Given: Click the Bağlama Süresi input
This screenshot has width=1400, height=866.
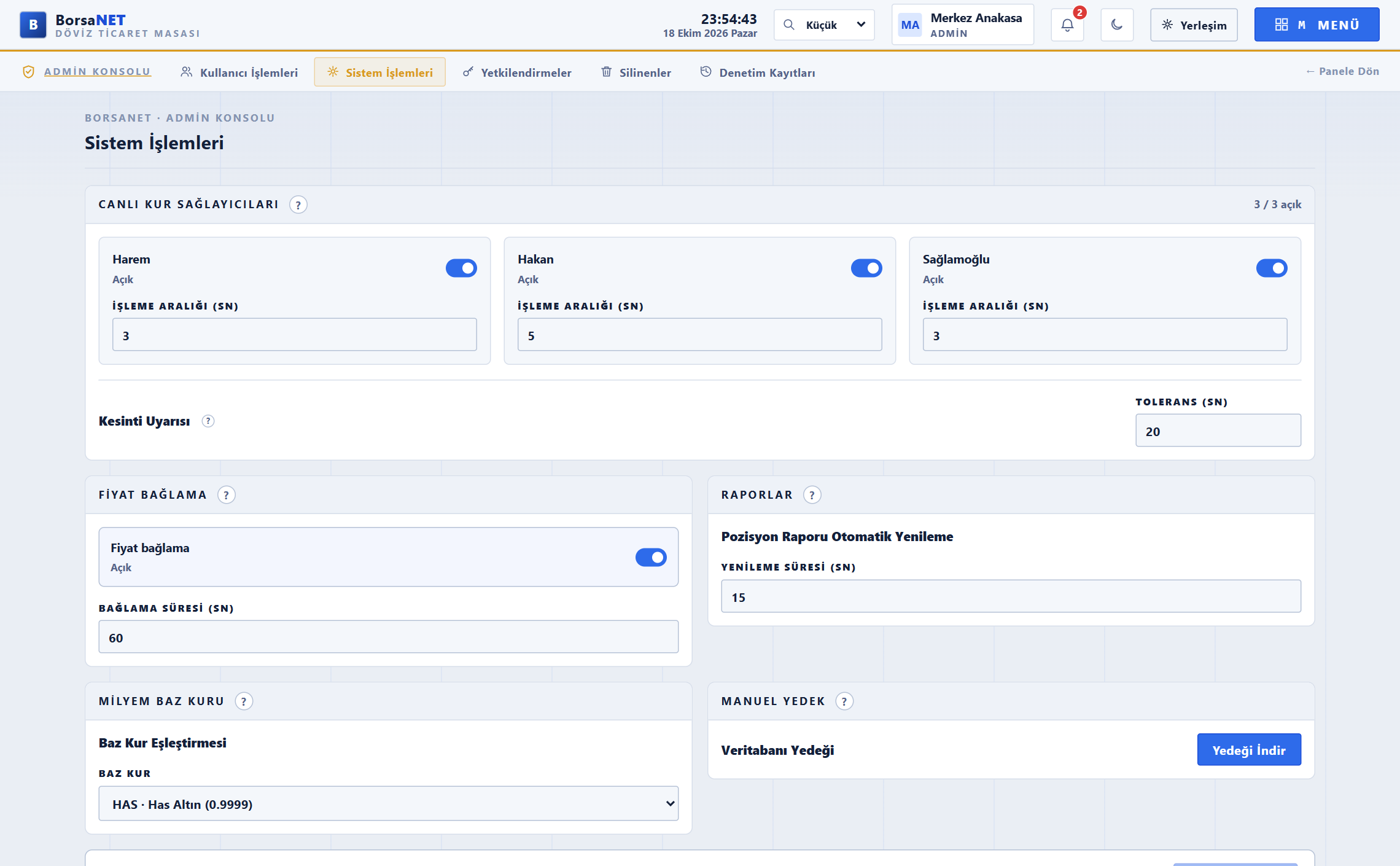Looking at the screenshot, I should (x=389, y=637).
